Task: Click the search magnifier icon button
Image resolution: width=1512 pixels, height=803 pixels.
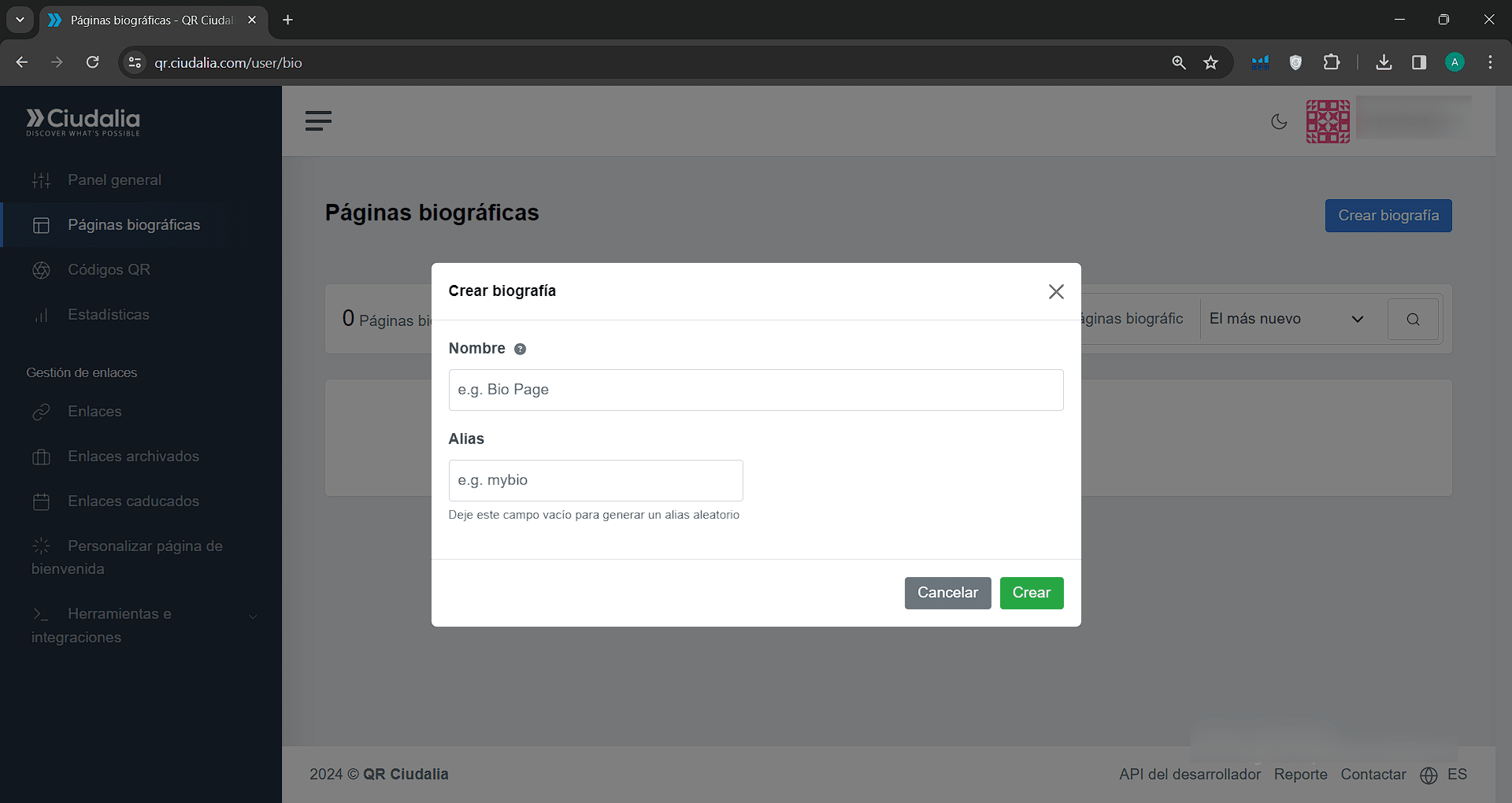Action: pyautogui.click(x=1413, y=320)
